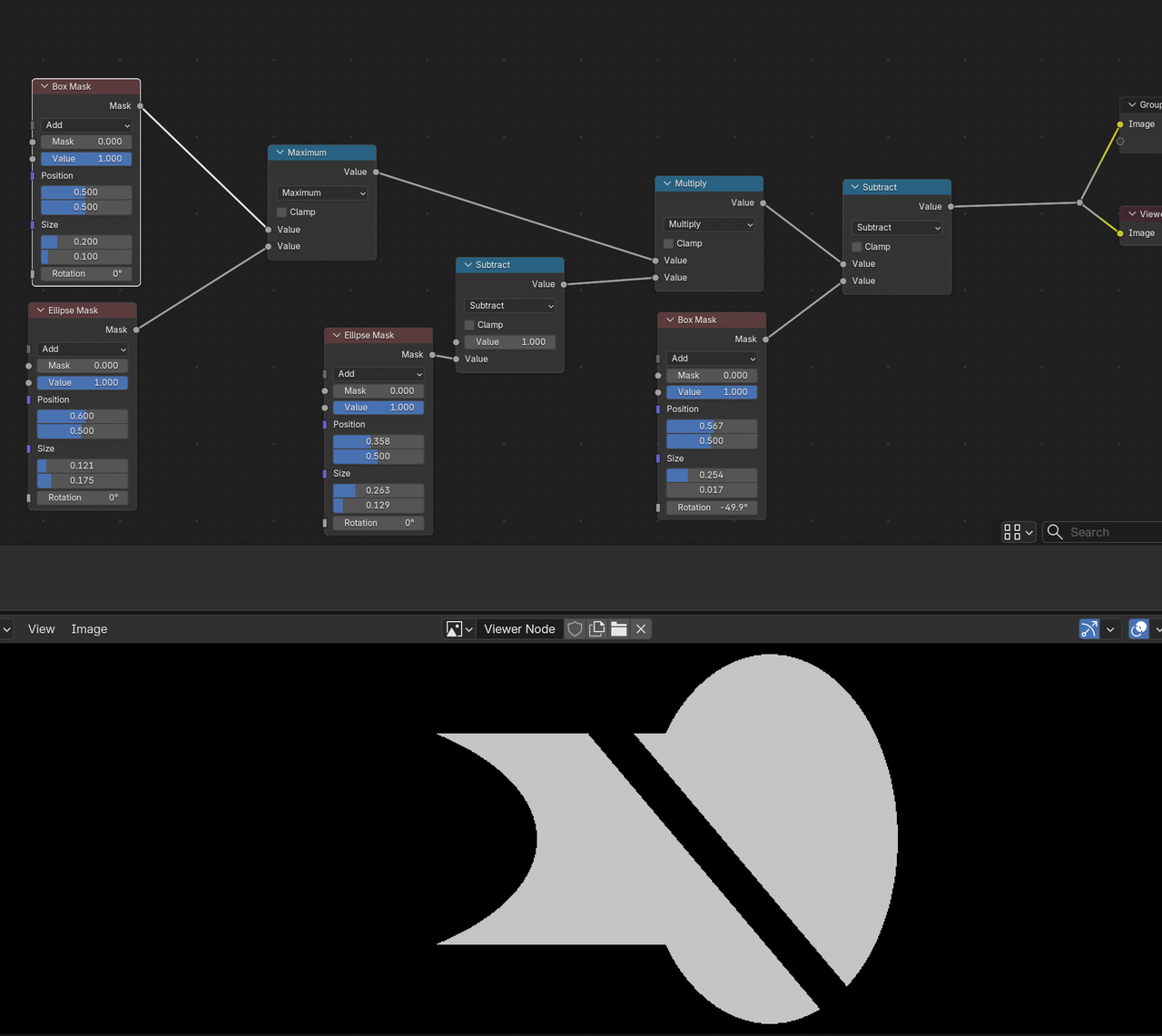This screenshot has width=1162, height=1036.
Task: Click the 0.358 position slider on Ellipse Mask
Action: pyautogui.click(x=379, y=441)
